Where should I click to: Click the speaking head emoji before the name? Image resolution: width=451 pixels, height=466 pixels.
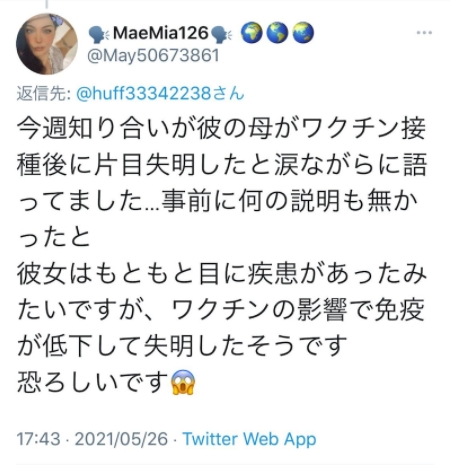point(99,34)
